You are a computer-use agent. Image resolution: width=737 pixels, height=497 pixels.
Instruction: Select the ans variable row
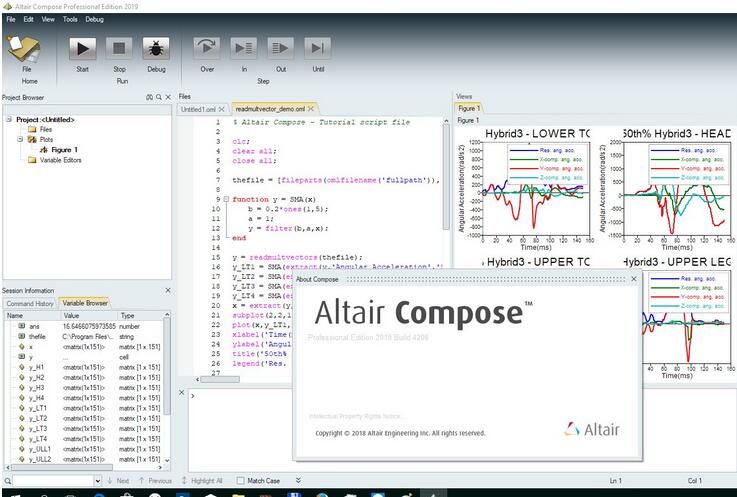tap(86, 326)
